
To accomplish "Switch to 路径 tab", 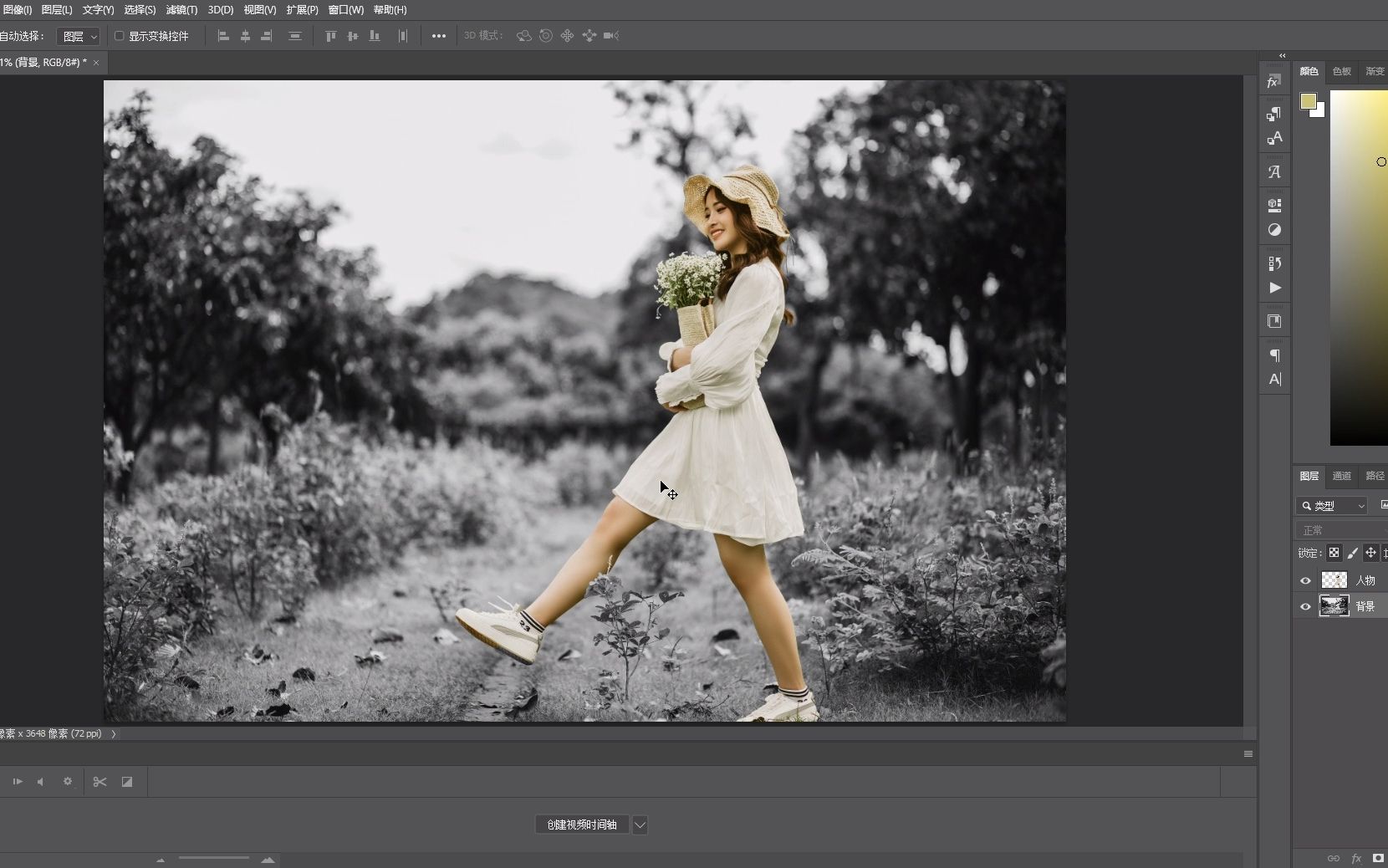I will click(1375, 476).
